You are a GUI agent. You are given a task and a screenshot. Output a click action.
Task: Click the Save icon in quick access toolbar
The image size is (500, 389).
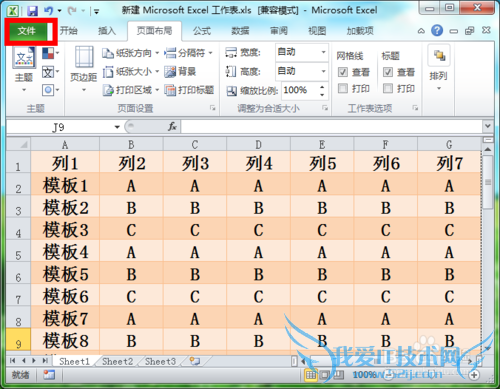click(32, 11)
